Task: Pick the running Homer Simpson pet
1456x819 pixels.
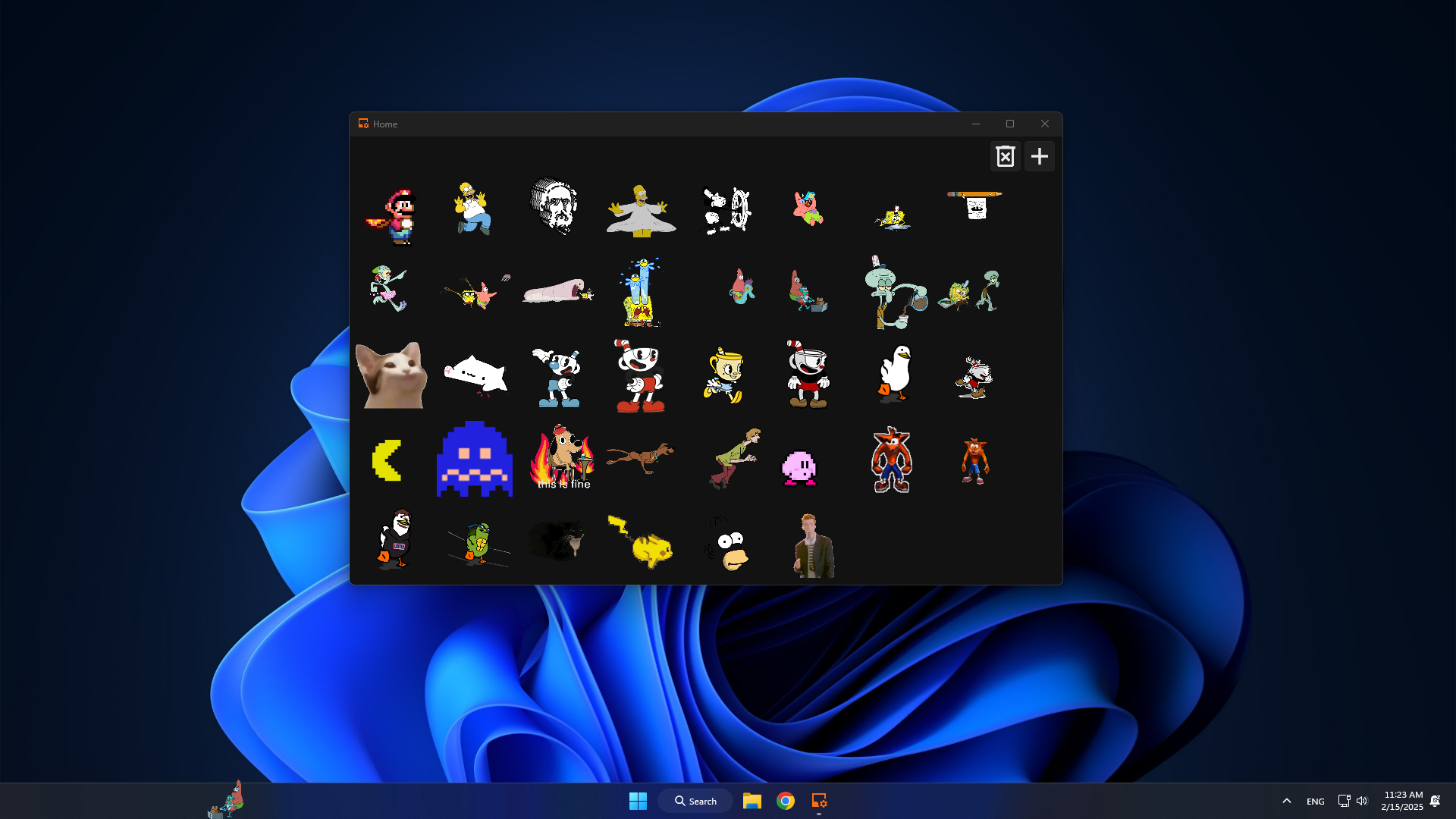Action: (x=474, y=209)
